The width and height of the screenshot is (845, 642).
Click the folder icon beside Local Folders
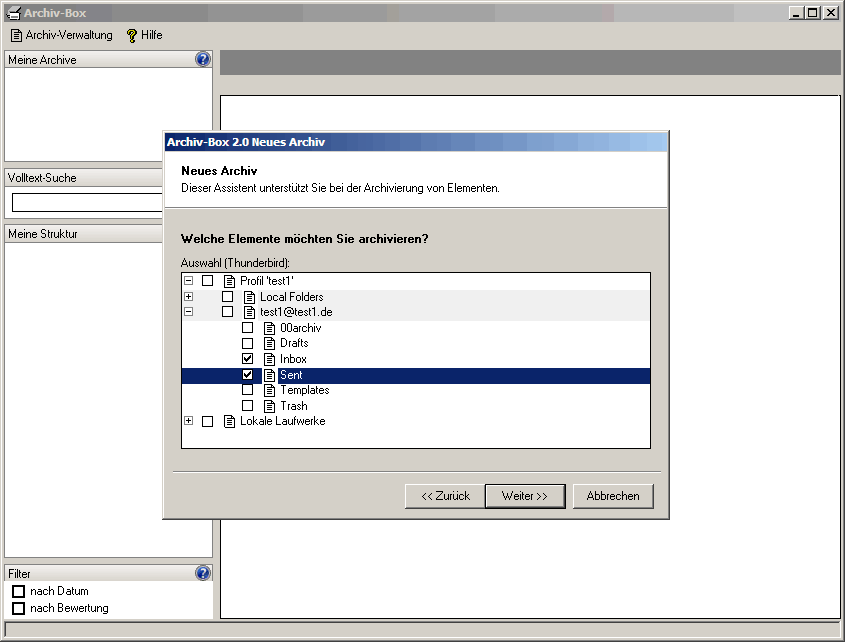coord(249,297)
